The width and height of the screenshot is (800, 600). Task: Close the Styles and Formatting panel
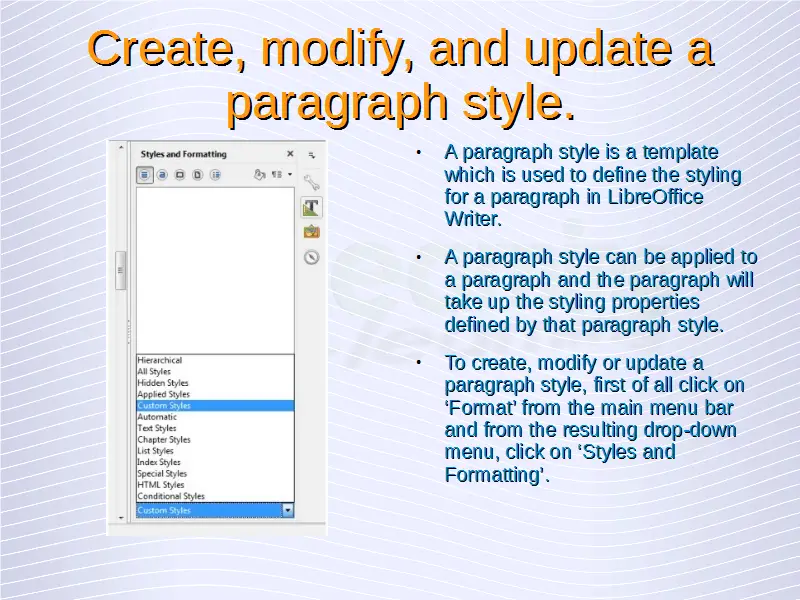tap(290, 154)
